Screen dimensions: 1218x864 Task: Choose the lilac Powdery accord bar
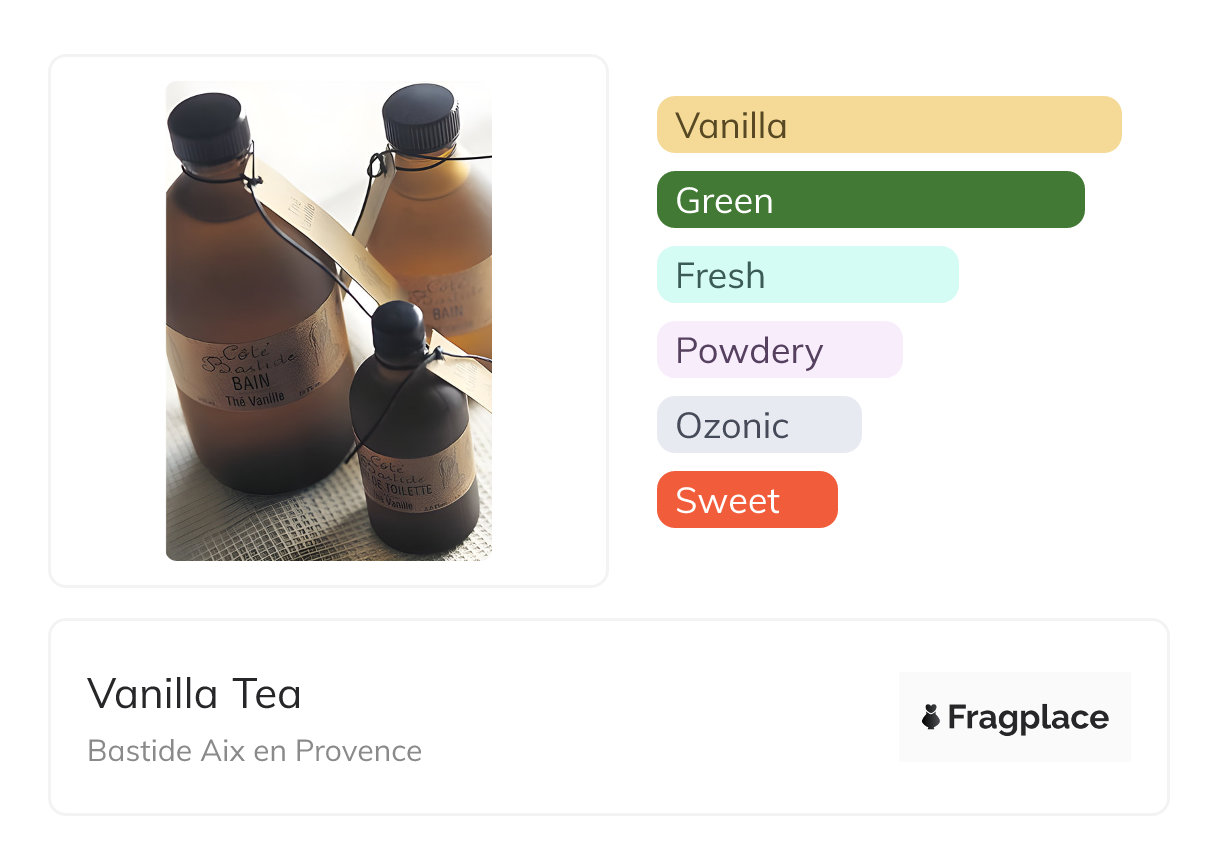pos(779,350)
